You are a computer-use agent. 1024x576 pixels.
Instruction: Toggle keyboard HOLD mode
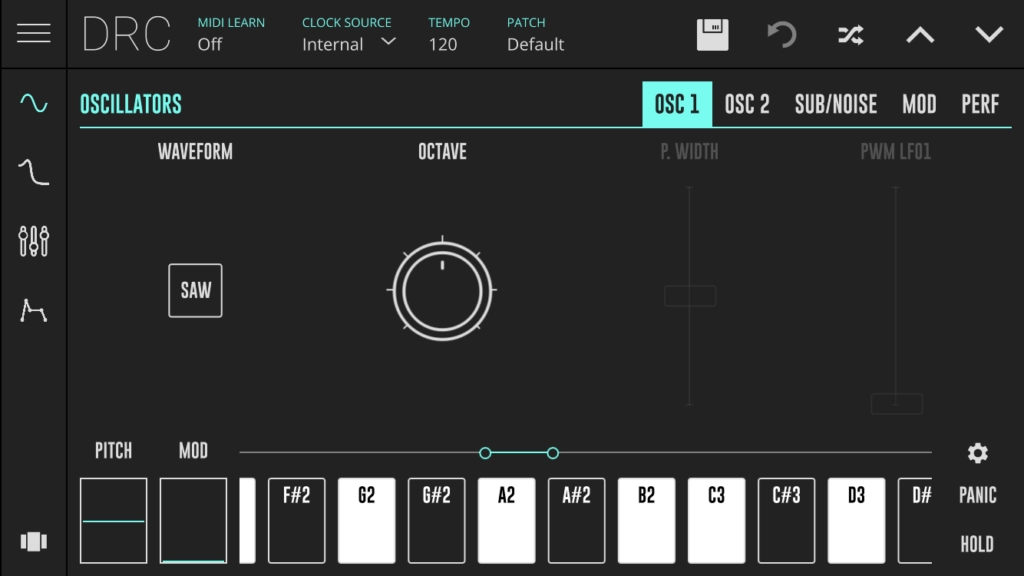click(x=977, y=544)
